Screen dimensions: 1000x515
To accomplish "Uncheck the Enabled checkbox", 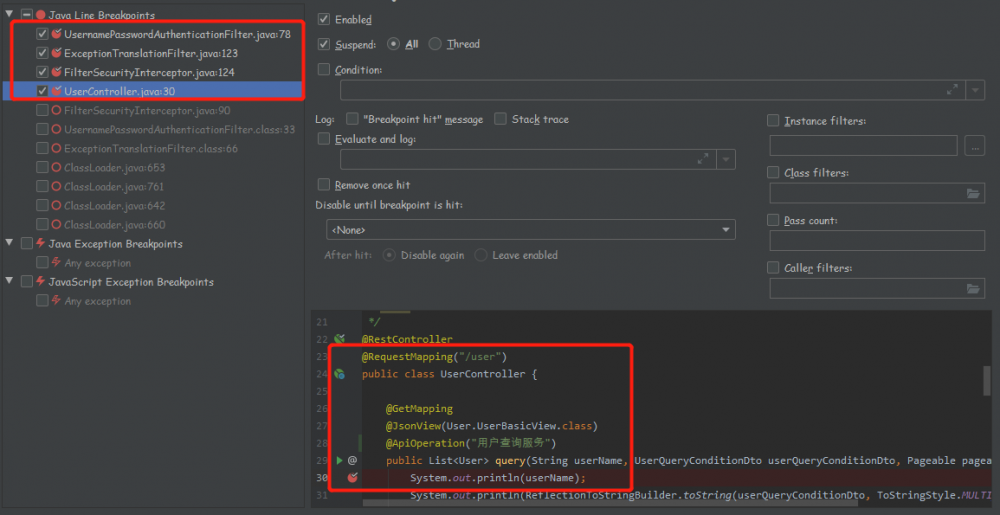I will [324, 20].
